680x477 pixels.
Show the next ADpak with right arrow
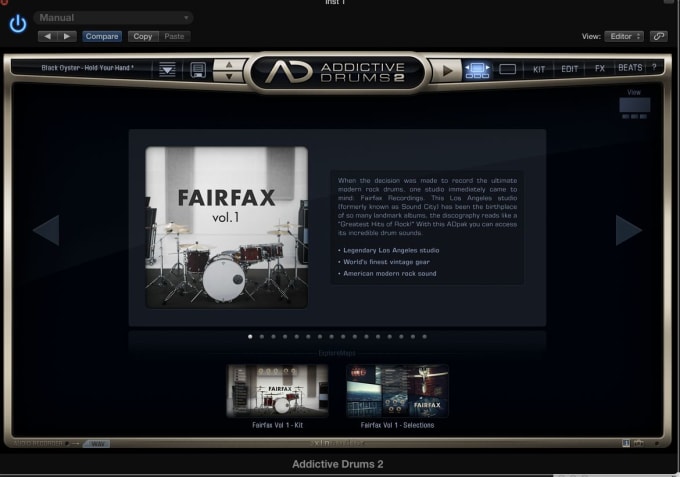click(628, 230)
